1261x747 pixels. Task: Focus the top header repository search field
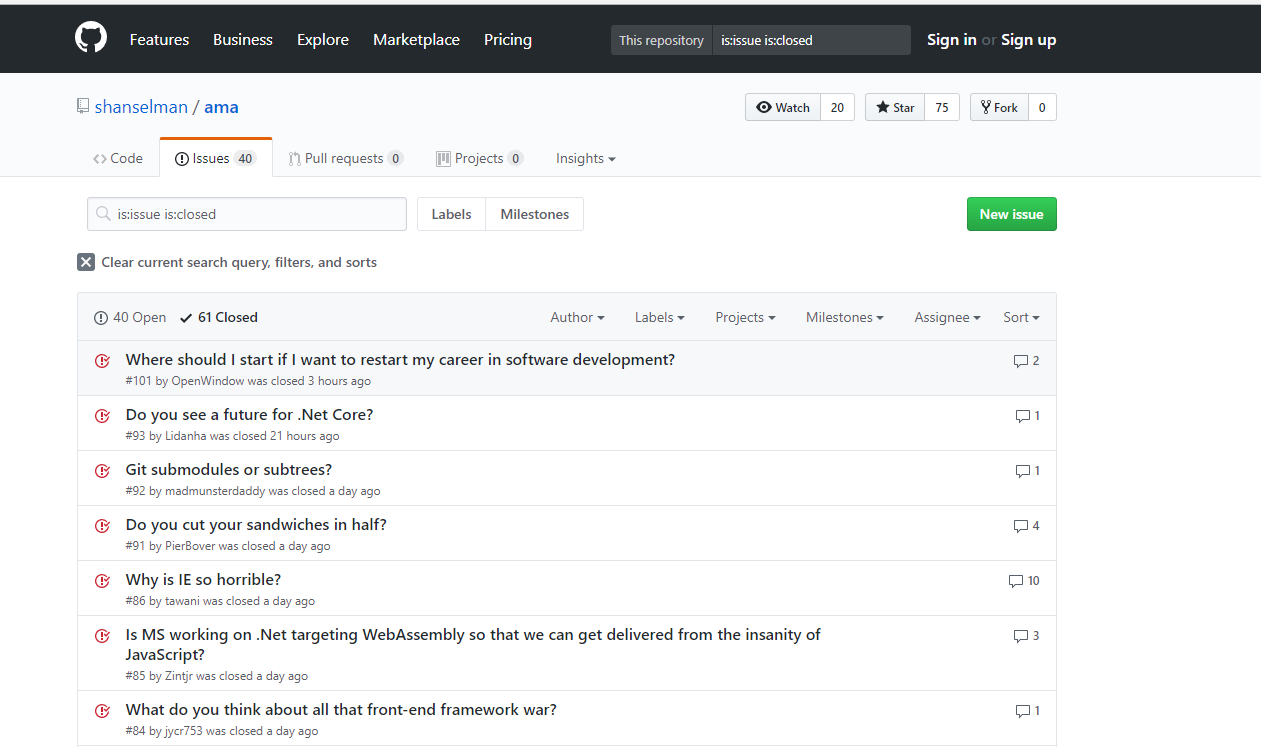(x=811, y=40)
